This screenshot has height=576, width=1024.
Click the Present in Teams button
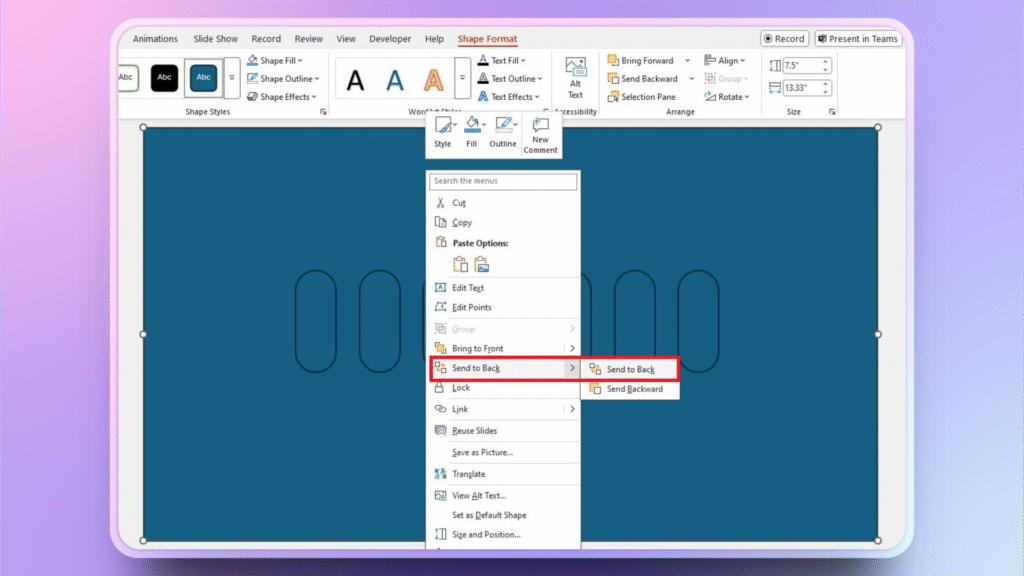point(858,39)
